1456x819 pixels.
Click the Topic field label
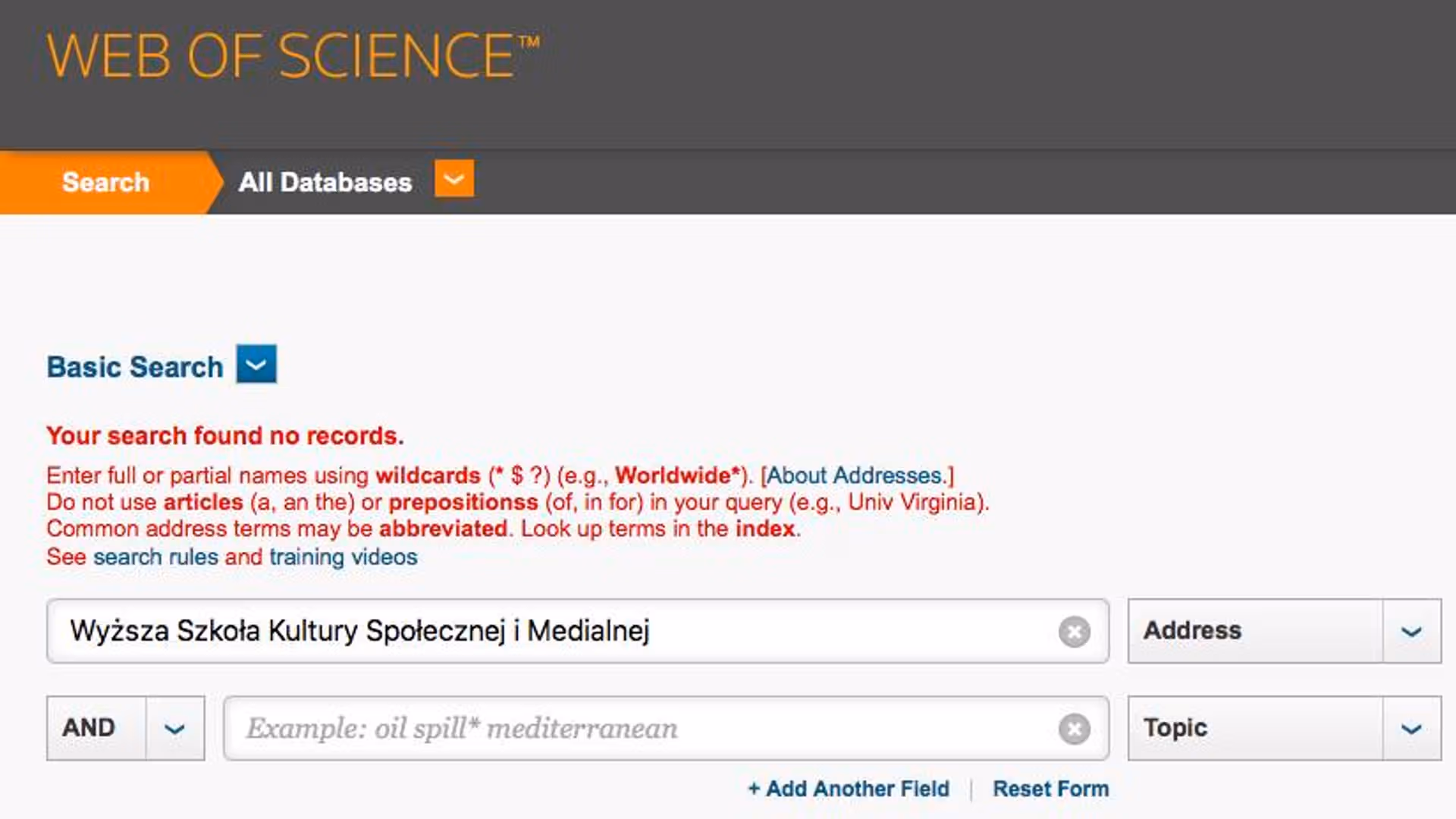pos(1175,728)
